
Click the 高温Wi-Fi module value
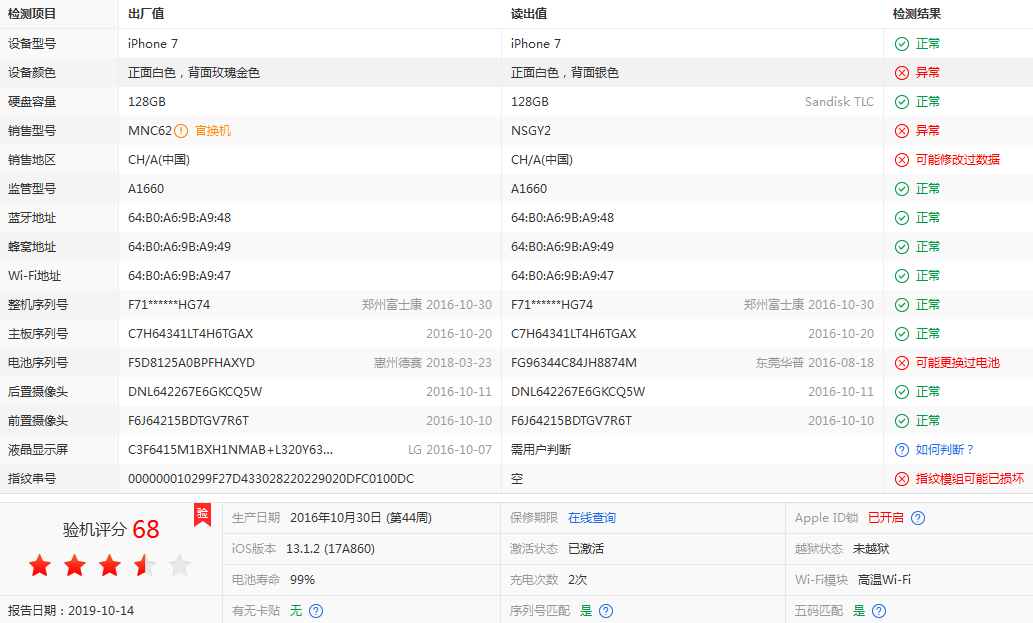[x=884, y=580]
